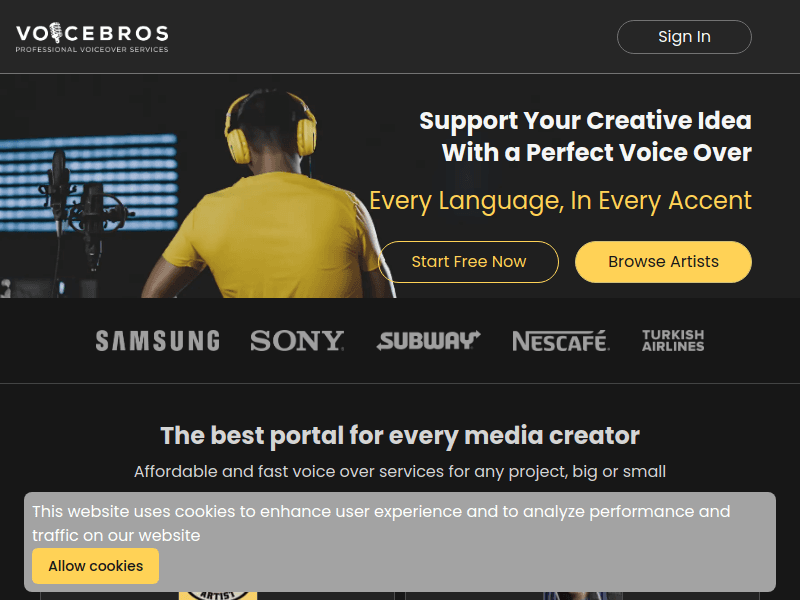800x600 pixels.
Task: Click the microphone icon inside the VoiceBros wordmark
Action: 56,33
